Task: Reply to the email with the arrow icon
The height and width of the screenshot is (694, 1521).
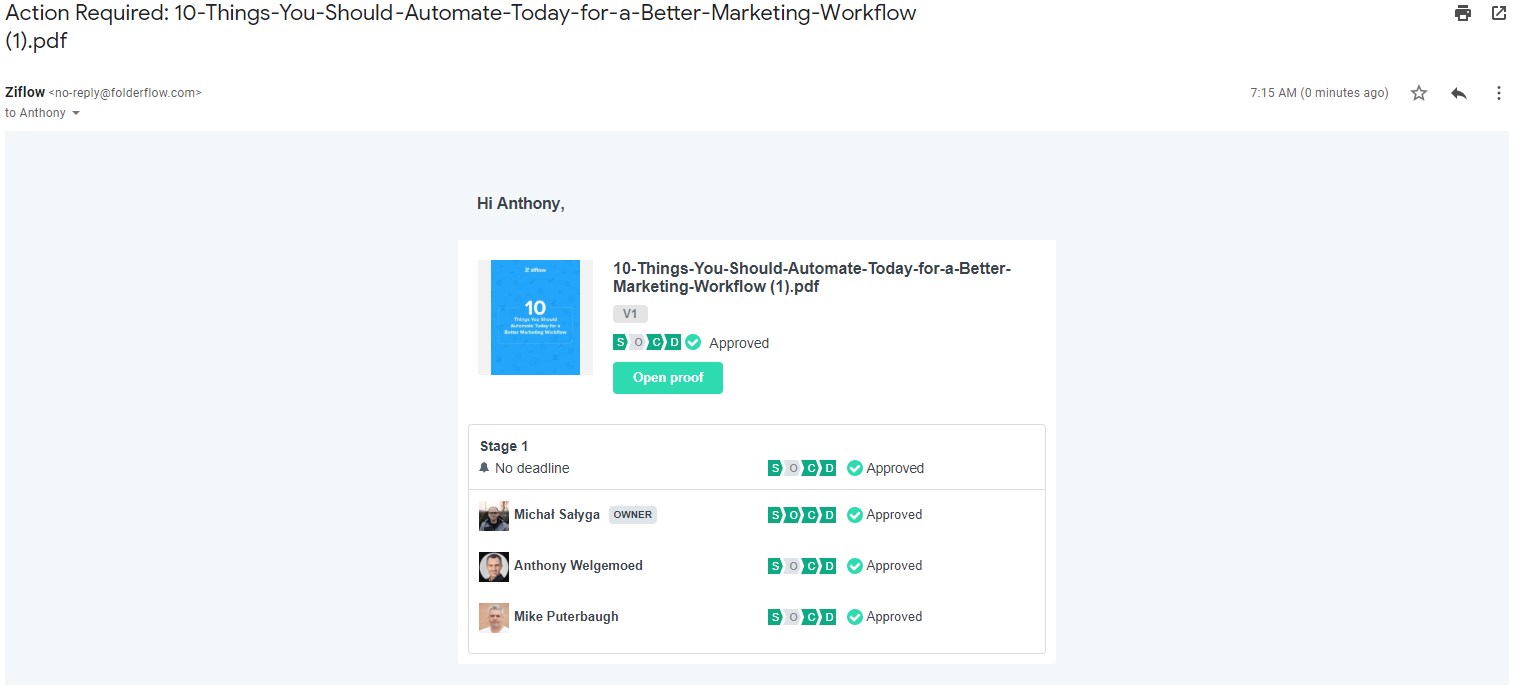Action: coord(1459,93)
